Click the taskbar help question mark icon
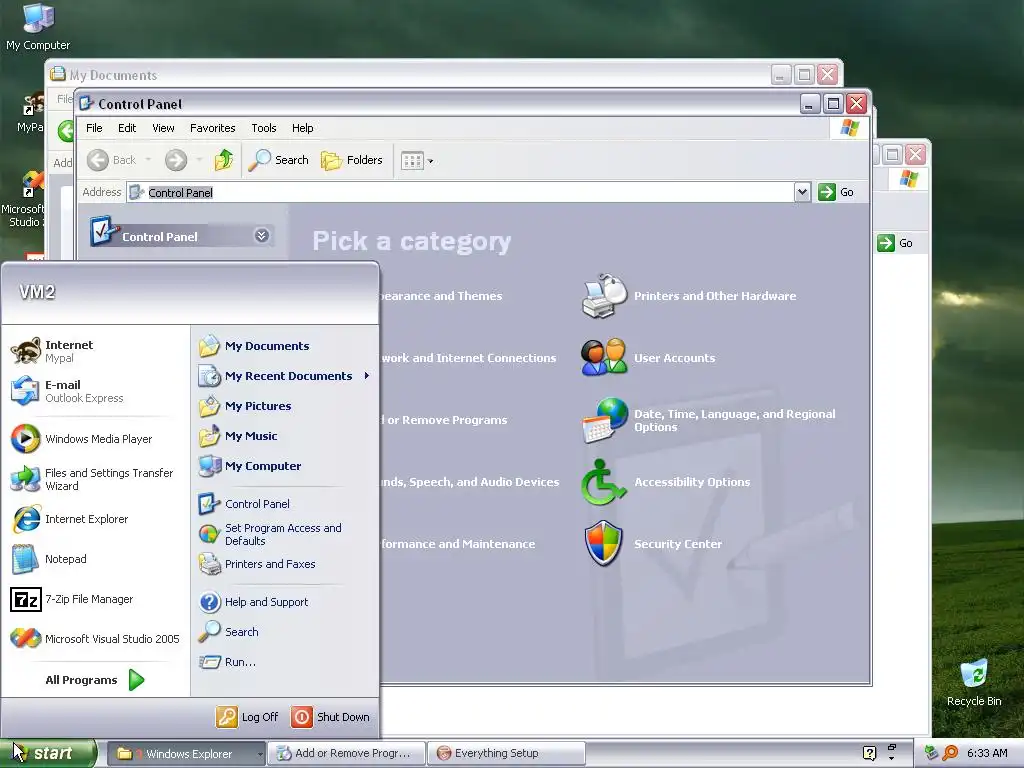1024x768 pixels. pos(869,753)
